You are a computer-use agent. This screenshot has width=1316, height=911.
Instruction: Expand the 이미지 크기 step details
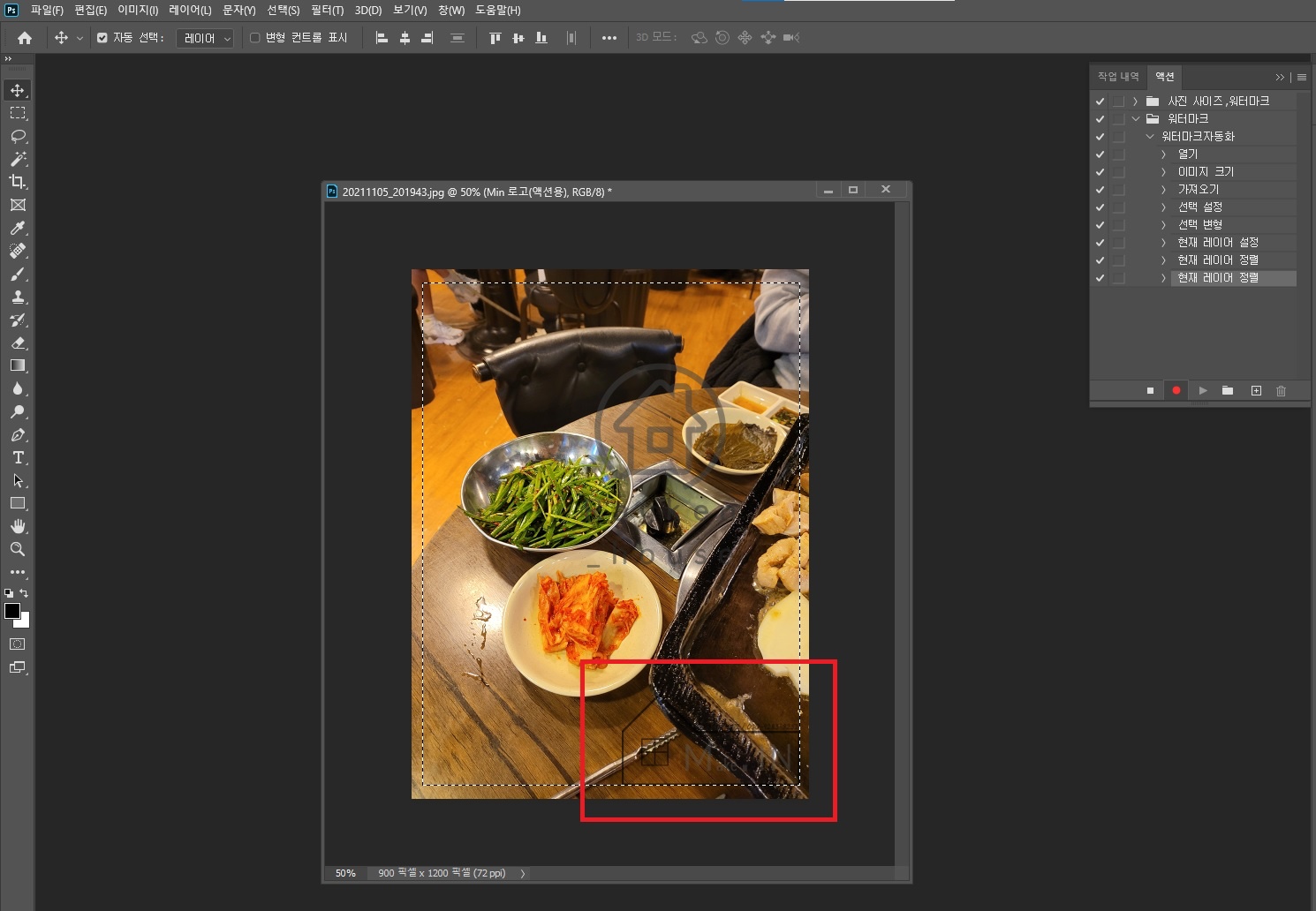click(1163, 172)
